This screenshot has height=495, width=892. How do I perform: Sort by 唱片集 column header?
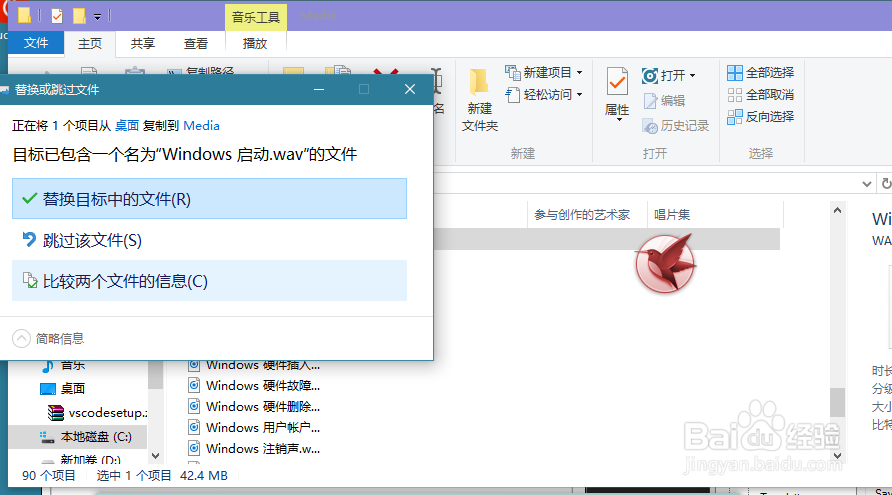671,214
